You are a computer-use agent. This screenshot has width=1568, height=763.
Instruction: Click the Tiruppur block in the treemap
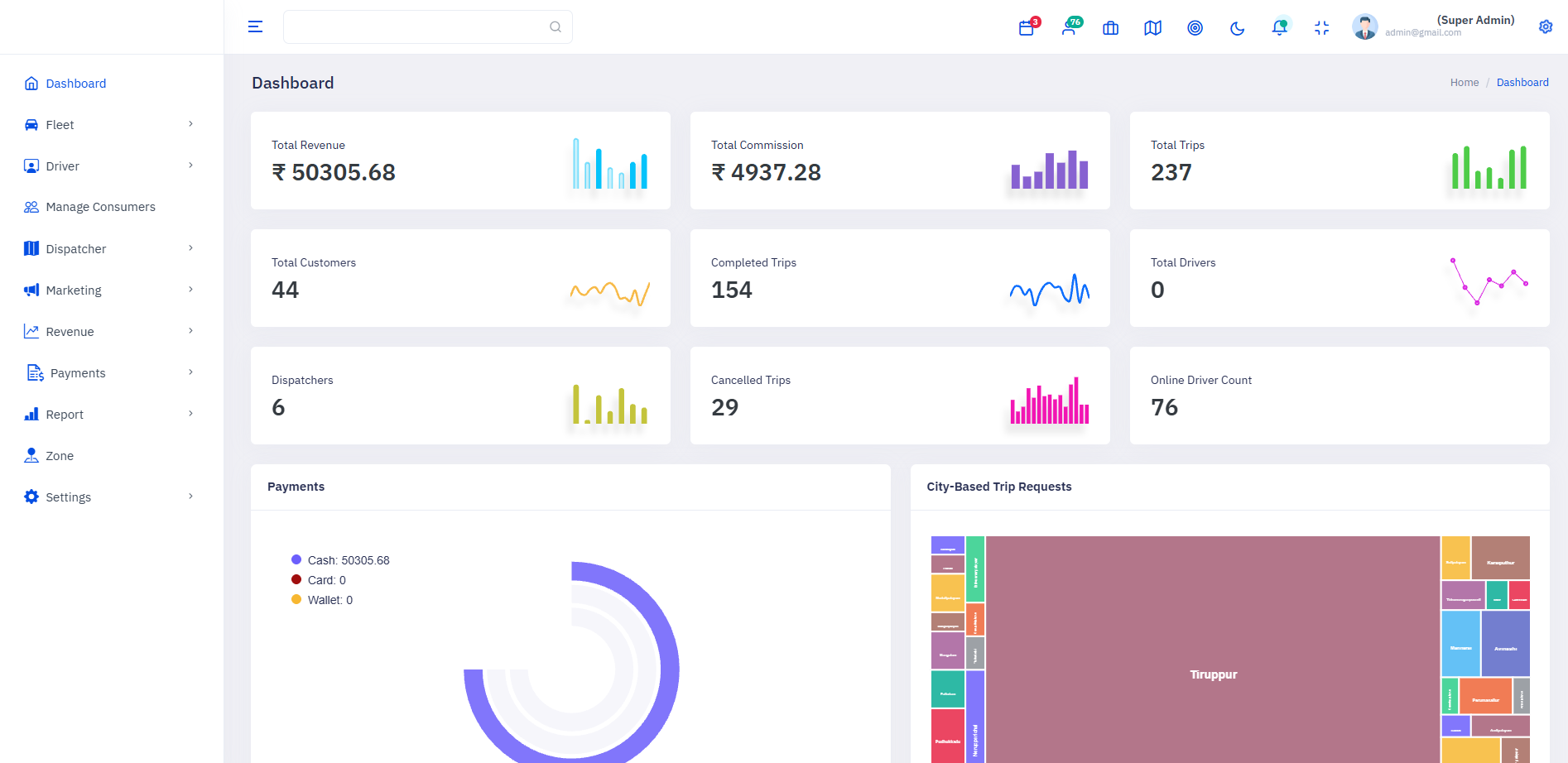[1213, 650]
